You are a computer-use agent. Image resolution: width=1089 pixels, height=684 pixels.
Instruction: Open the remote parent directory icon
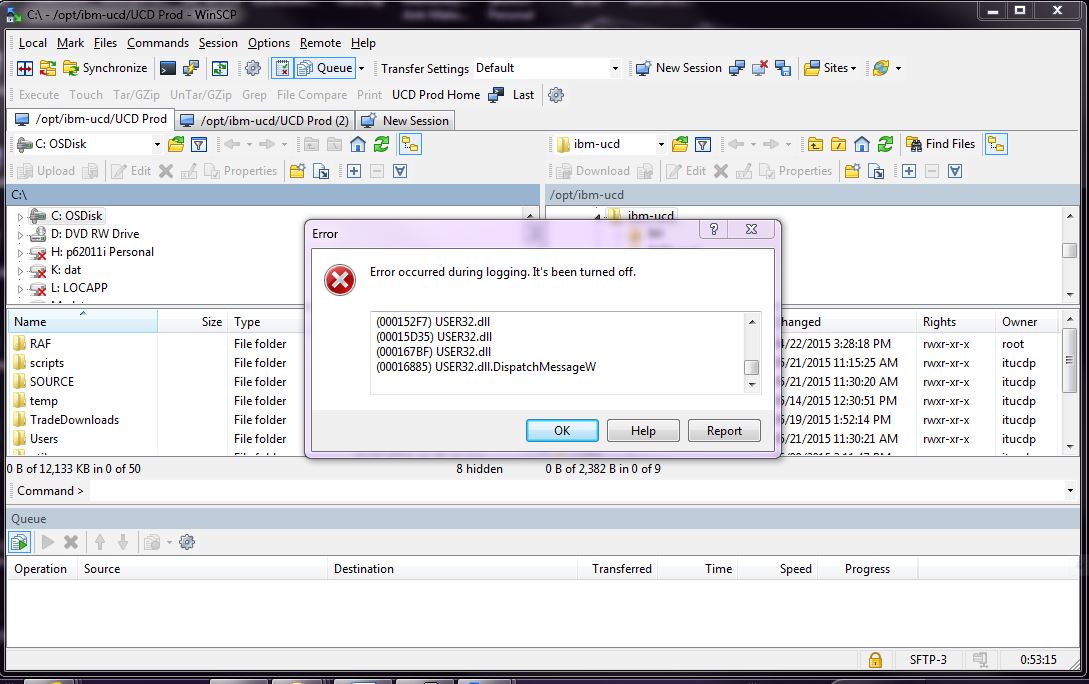point(815,144)
